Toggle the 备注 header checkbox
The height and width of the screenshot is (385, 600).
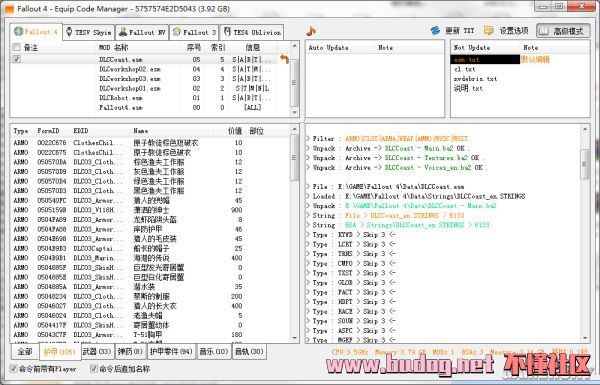tap(16, 47)
